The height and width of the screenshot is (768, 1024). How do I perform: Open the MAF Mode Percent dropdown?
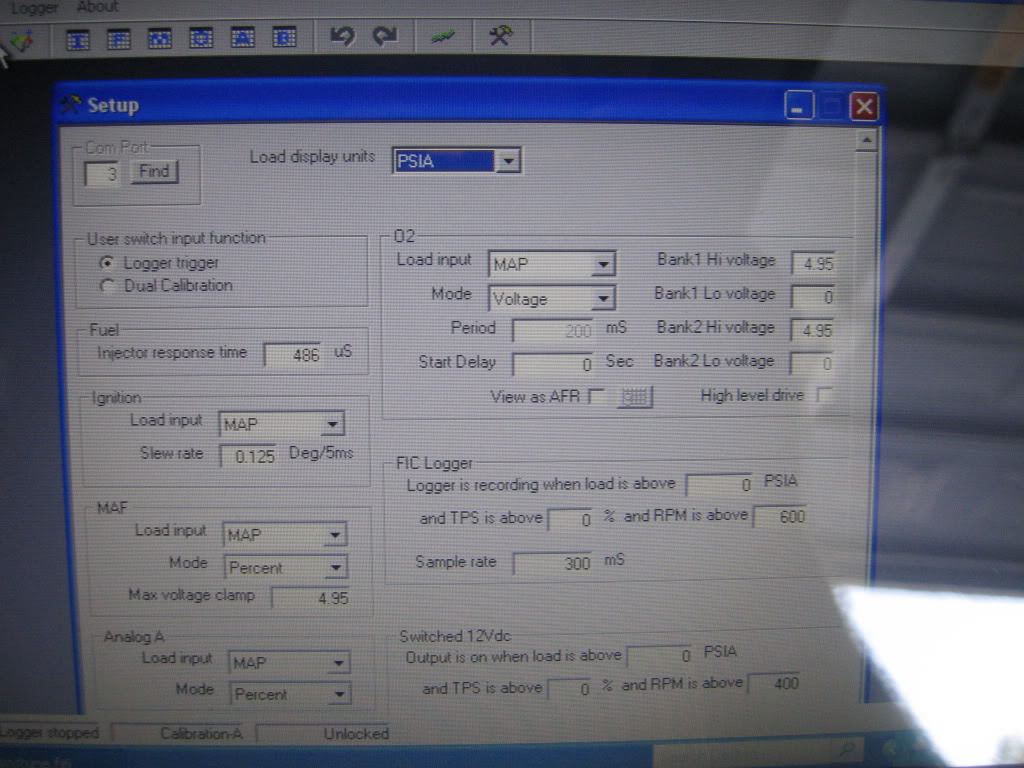click(336, 568)
